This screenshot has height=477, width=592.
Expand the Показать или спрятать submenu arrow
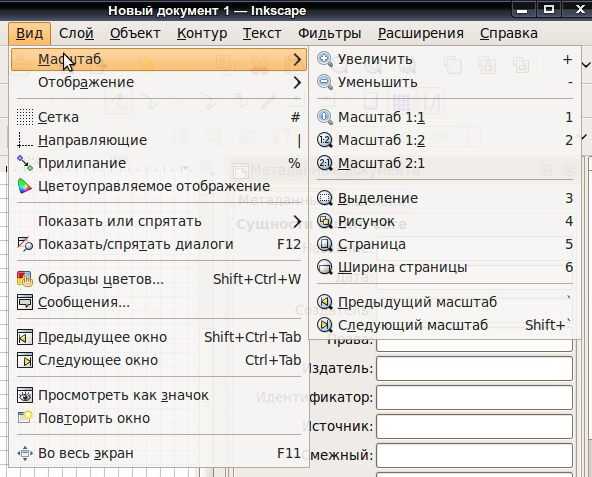pos(297,221)
